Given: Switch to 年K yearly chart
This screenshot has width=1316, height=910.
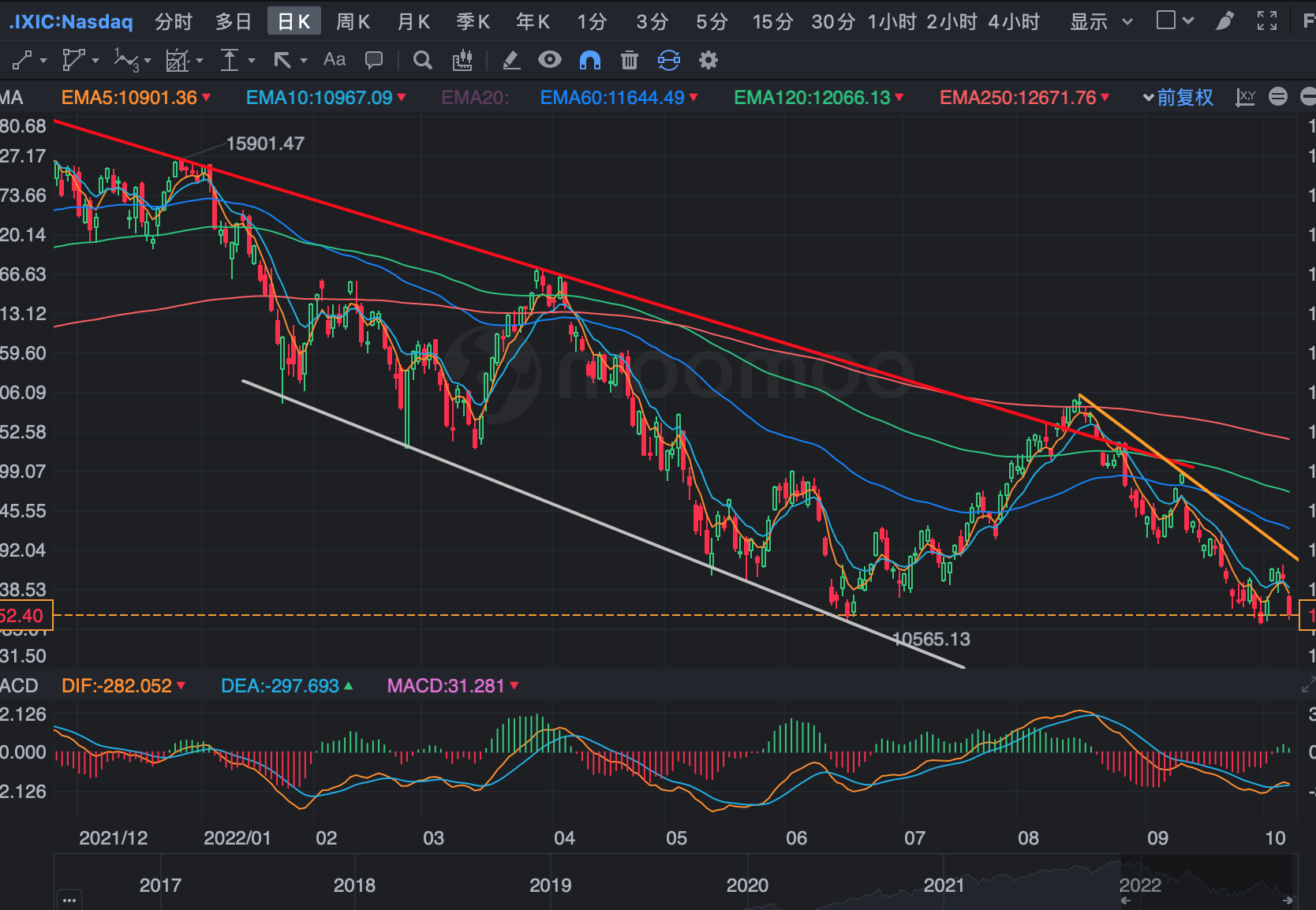Looking at the screenshot, I should [533, 21].
